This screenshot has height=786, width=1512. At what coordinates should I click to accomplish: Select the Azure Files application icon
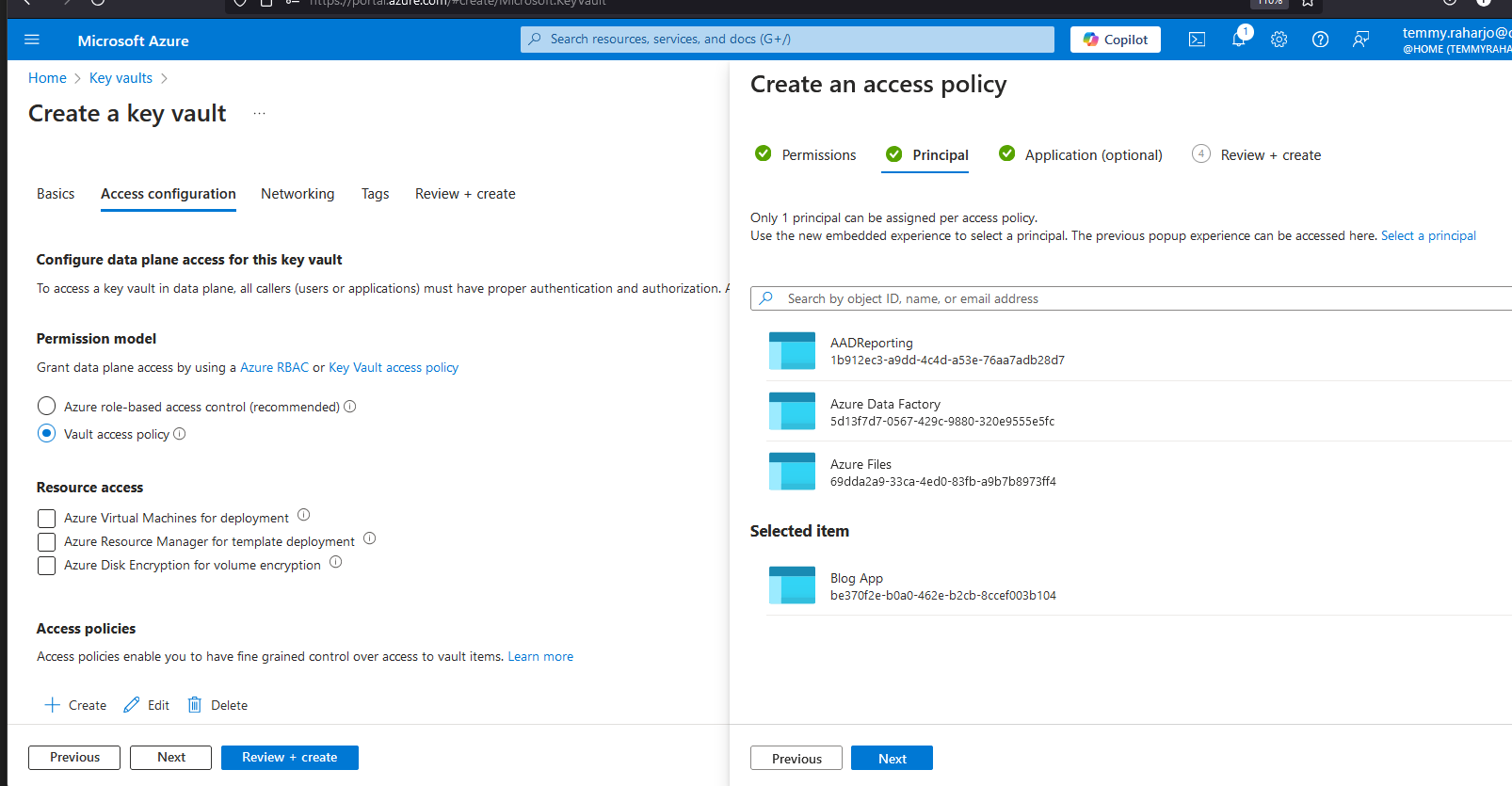coord(792,472)
